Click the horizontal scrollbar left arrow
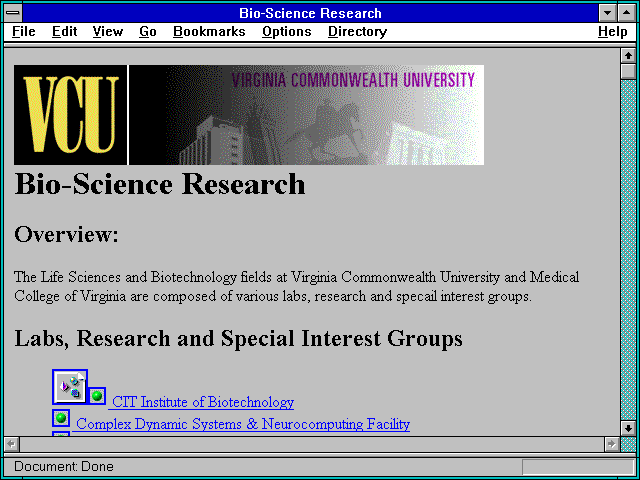The height and width of the screenshot is (480, 640). click(x=11, y=444)
